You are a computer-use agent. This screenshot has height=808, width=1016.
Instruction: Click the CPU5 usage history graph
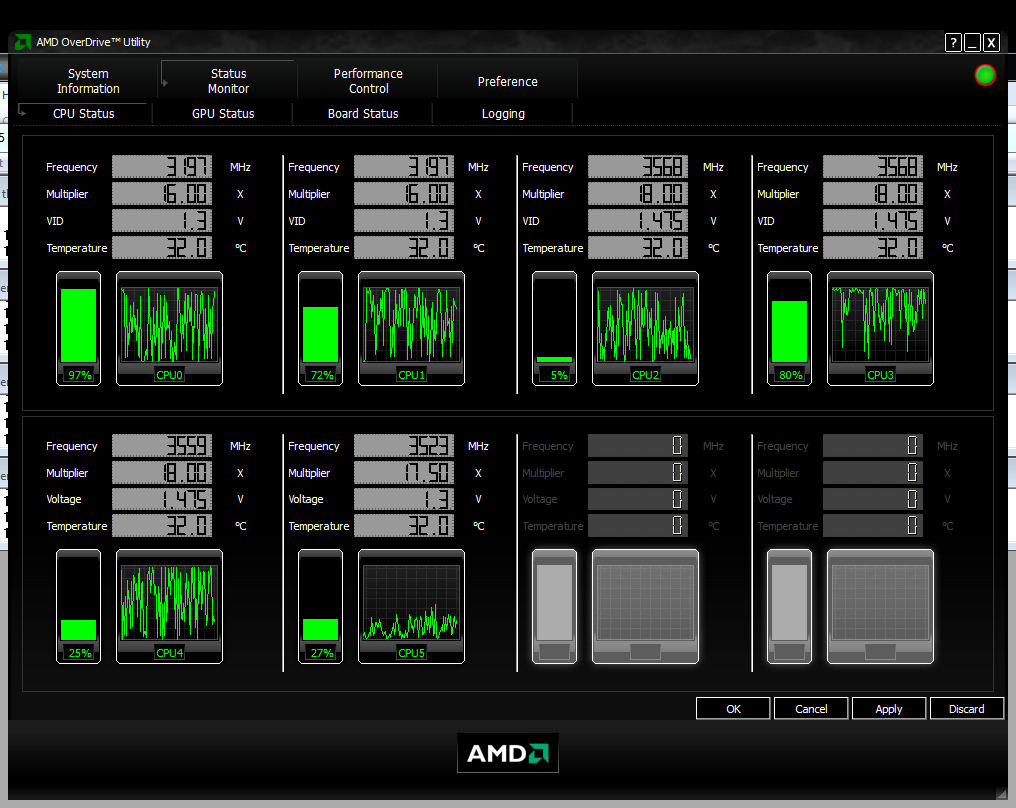coord(411,606)
